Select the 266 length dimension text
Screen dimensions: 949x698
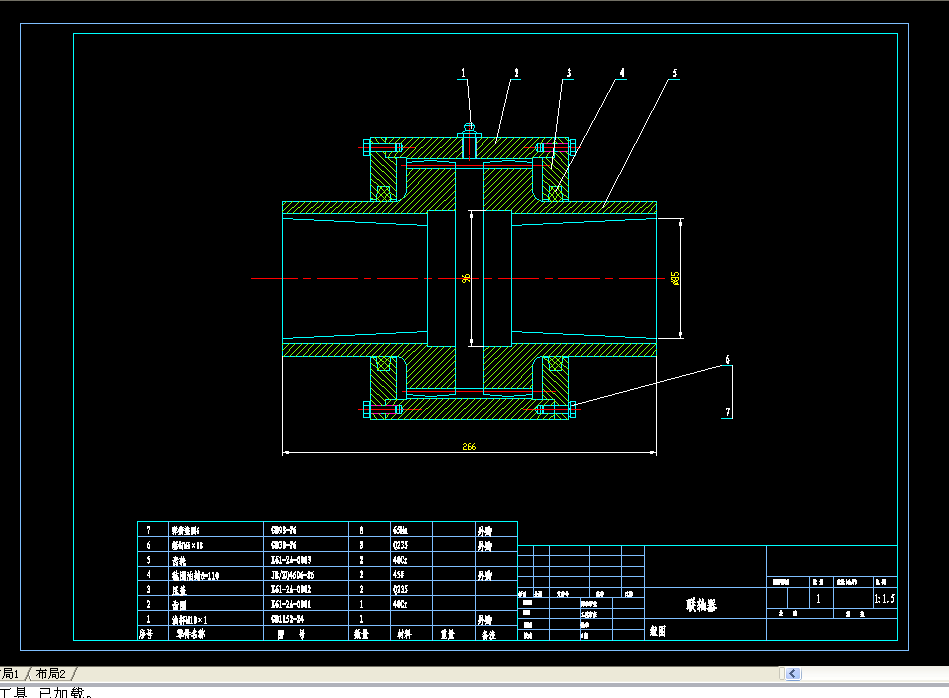[469, 447]
